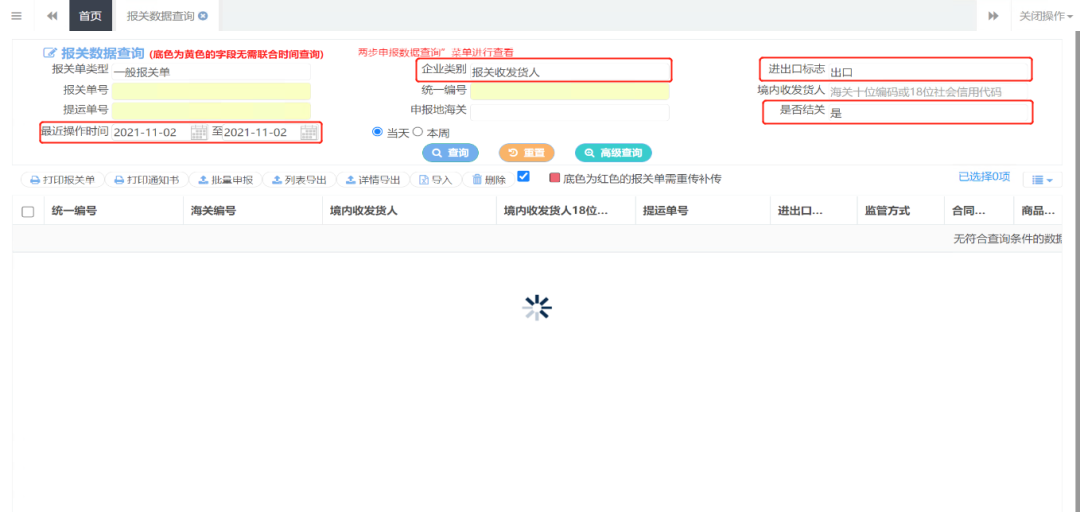Close the 报关数据查询 tab via x icon
This screenshot has height=512, width=1080.
[202, 16]
